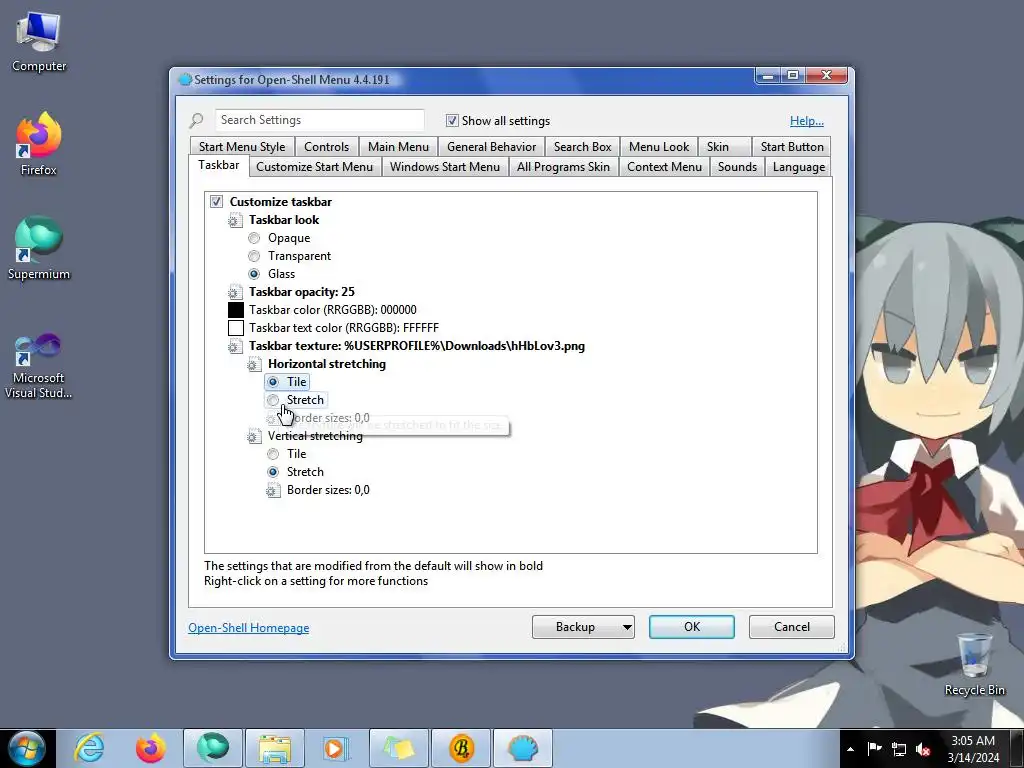The width and height of the screenshot is (1024, 768).
Task: Click the gear icon beside Taskbar texture
Action: tap(235, 346)
